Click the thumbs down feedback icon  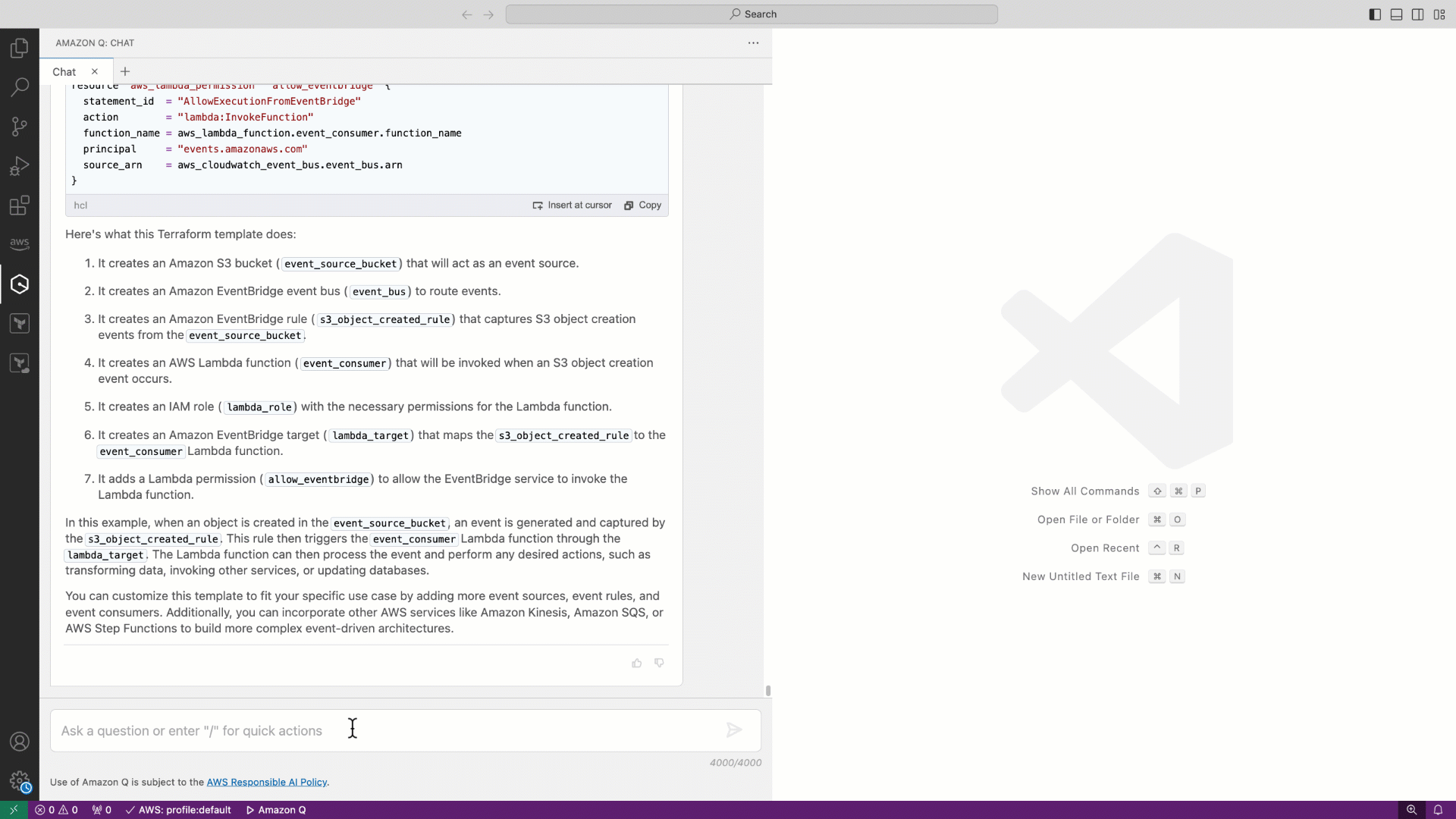tap(659, 664)
